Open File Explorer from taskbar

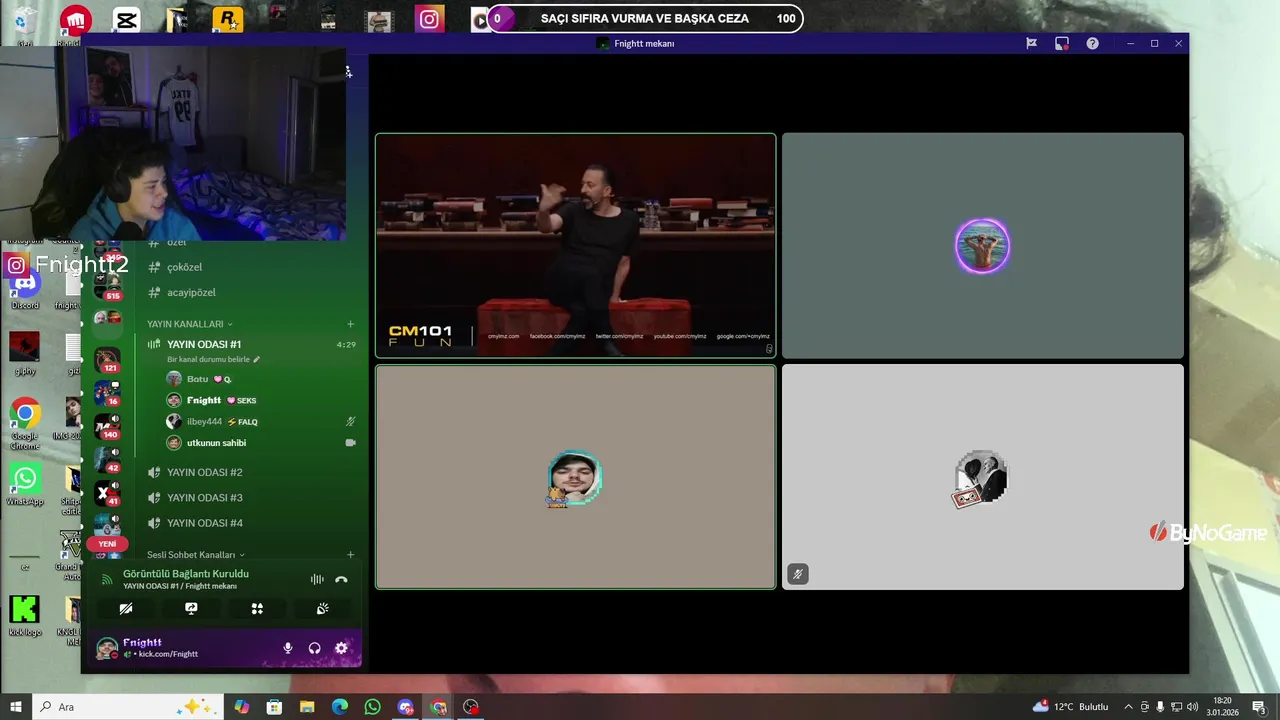tap(307, 707)
